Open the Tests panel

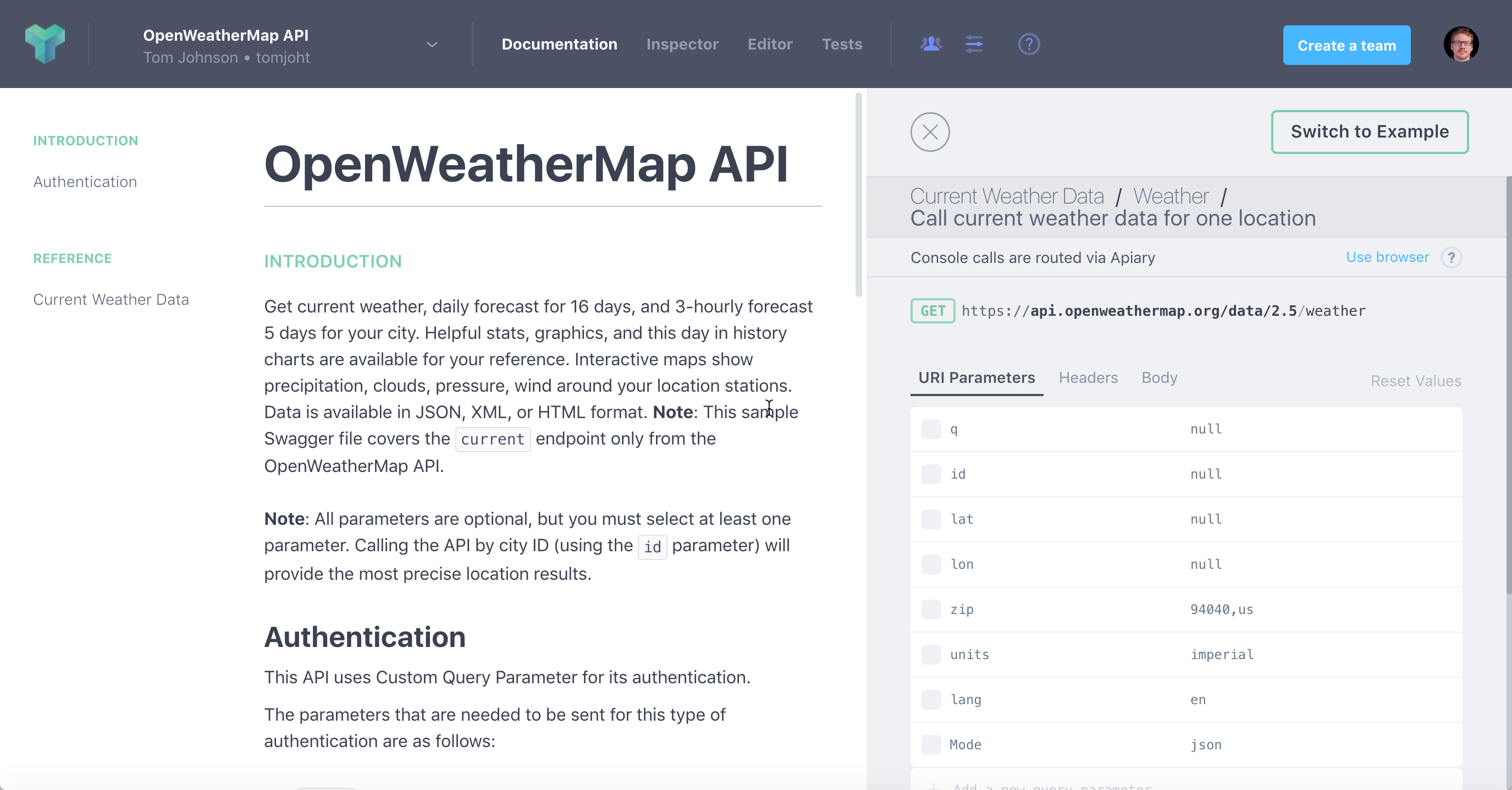842,44
